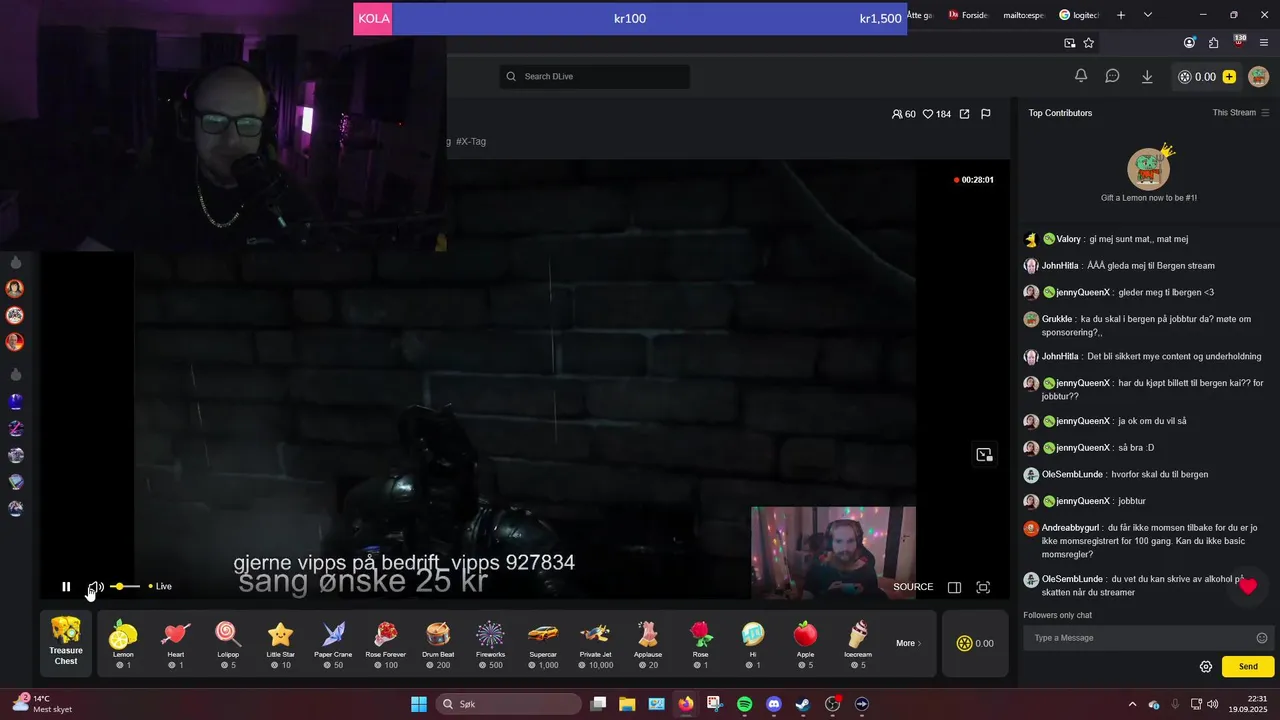Open Steam from the taskbar
The height and width of the screenshot is (720, 1280).
click(x=802, y=704)
